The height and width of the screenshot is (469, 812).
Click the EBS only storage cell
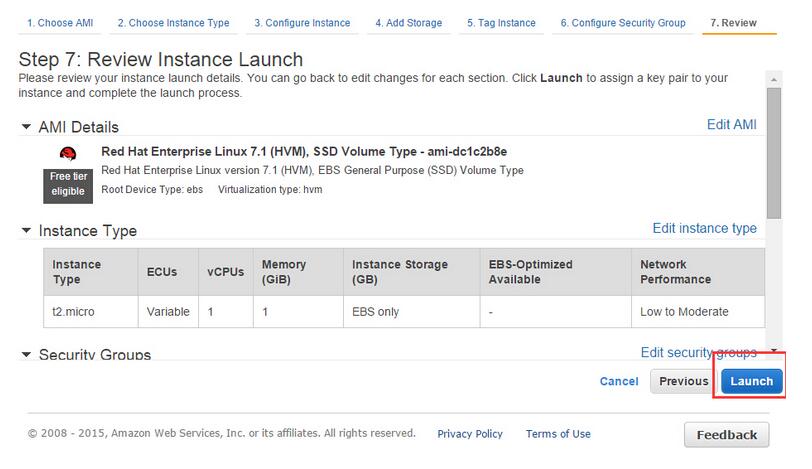pyautogui.click(x=412, y=312)
